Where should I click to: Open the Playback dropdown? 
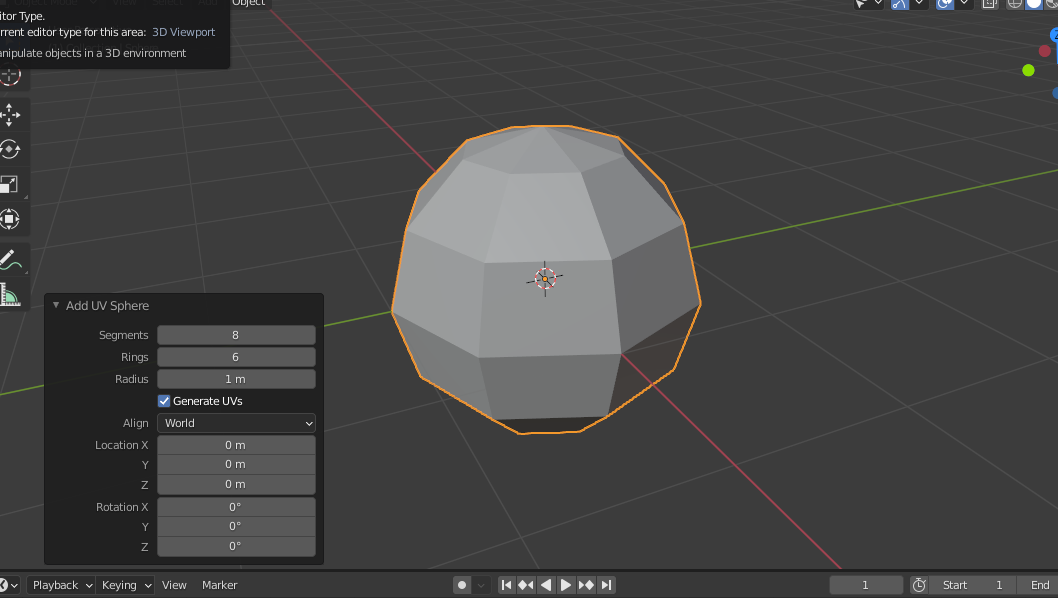point(61,585)
